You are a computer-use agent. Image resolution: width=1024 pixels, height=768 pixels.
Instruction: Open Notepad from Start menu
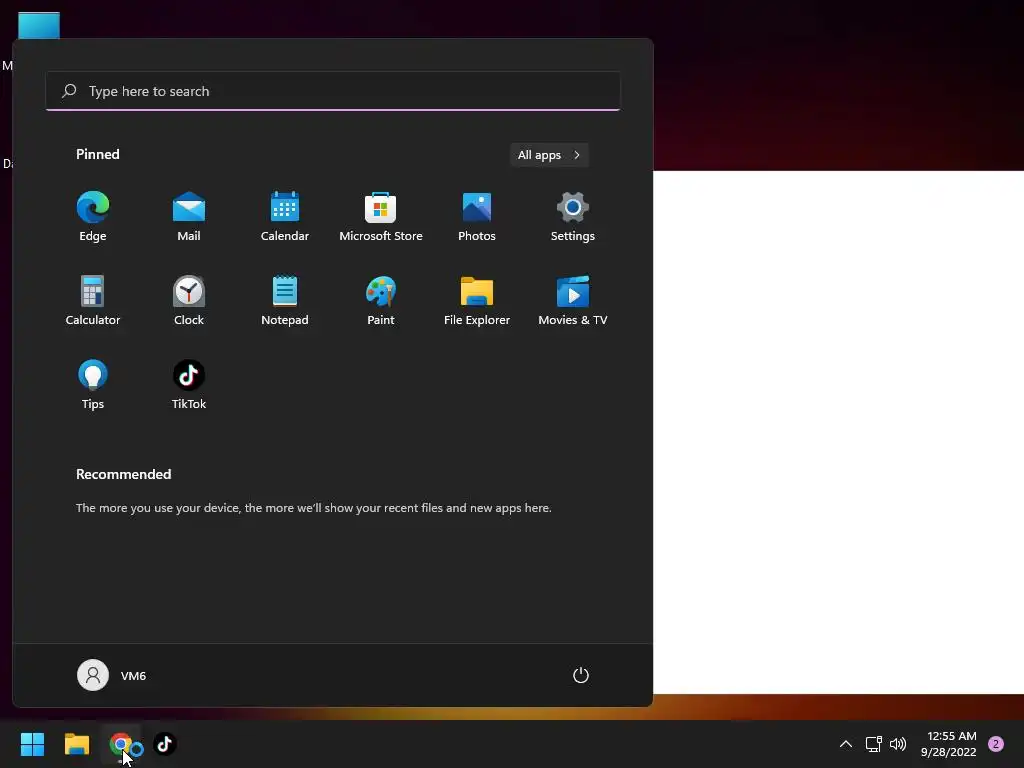pyautogui.click(x=285, y=300)
